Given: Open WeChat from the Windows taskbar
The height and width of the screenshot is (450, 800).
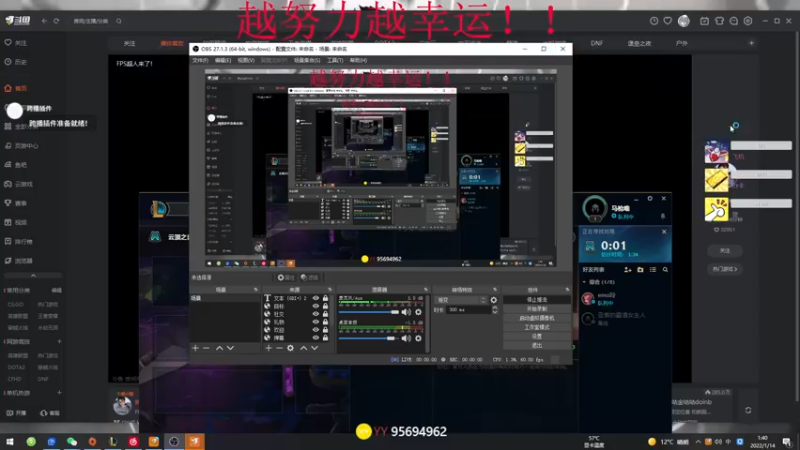Looking at the screenshot, I should coord(72,441).
